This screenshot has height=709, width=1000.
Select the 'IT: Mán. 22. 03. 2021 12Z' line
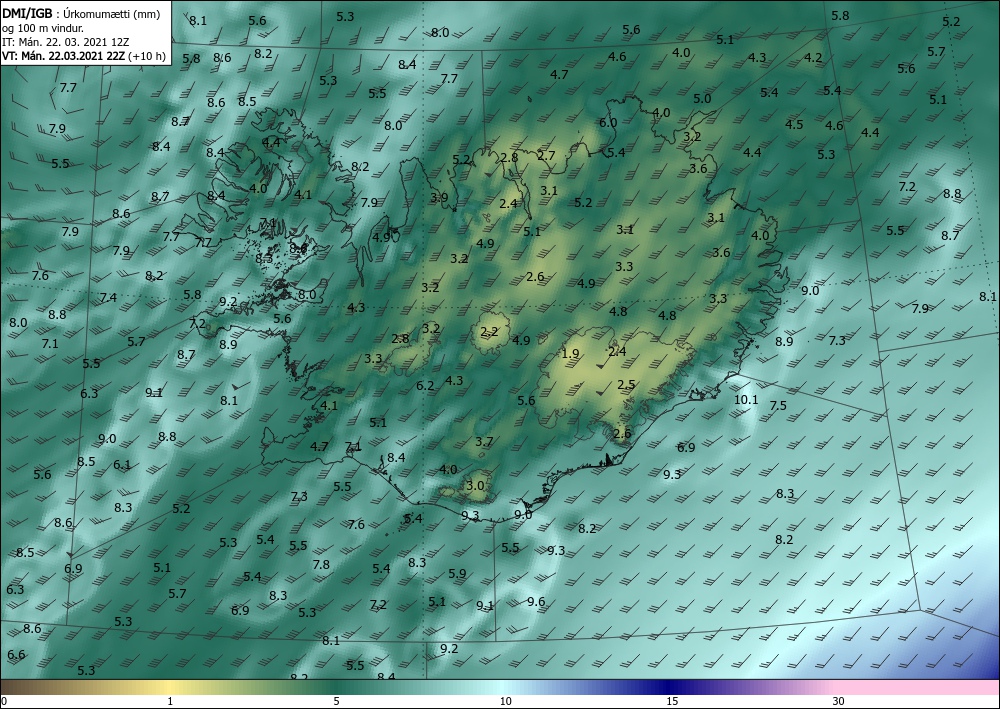(66, 42)
